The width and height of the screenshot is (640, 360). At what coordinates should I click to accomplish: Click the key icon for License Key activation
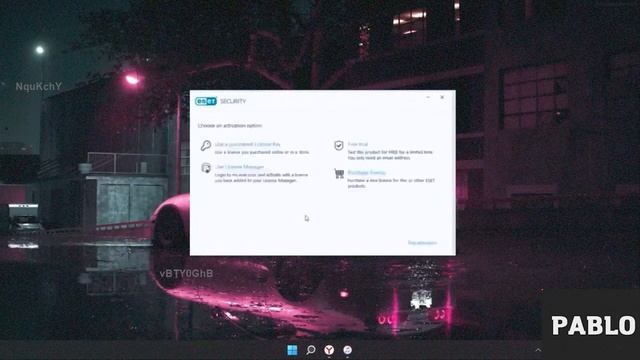206,145
